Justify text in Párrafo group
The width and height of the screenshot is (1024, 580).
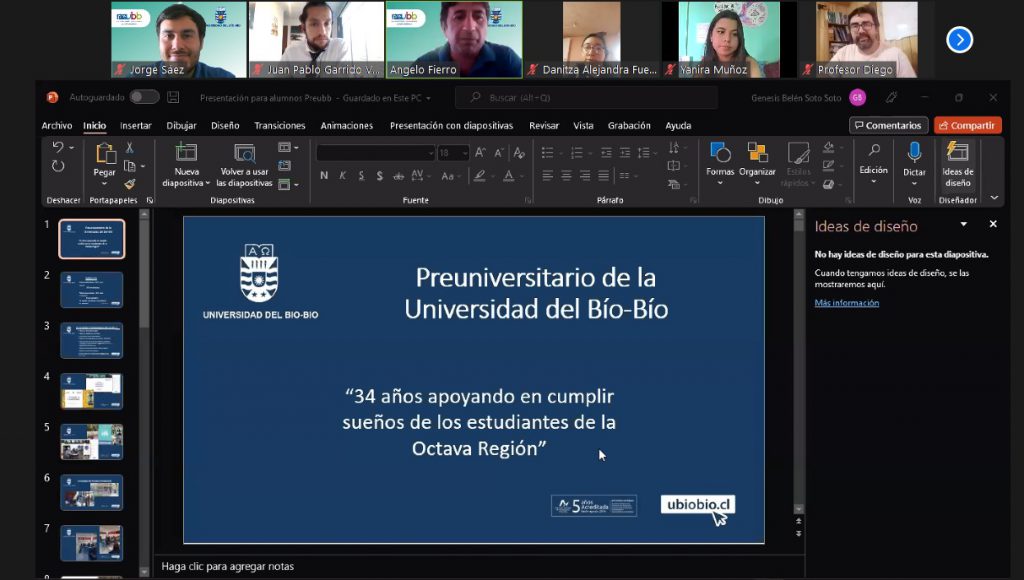[x=603, y=176]
